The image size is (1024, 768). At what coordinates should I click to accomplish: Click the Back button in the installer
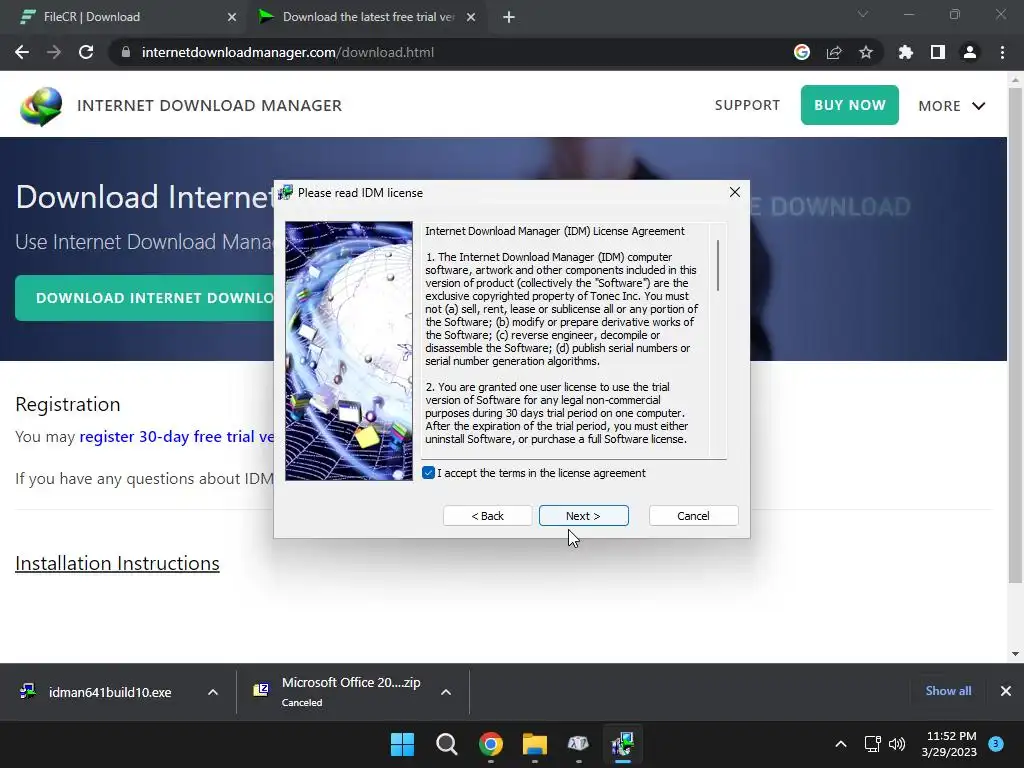(487, 516)
